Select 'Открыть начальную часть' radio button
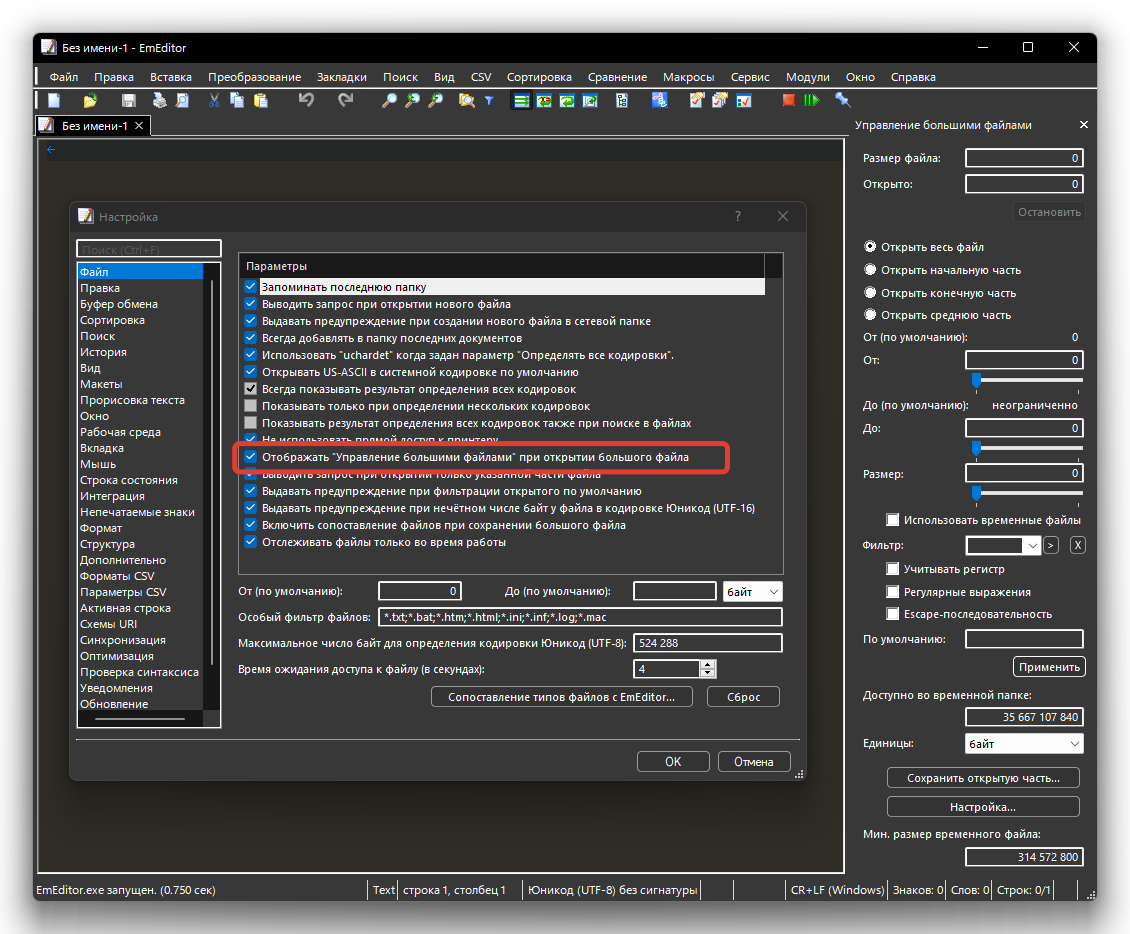 870,270
